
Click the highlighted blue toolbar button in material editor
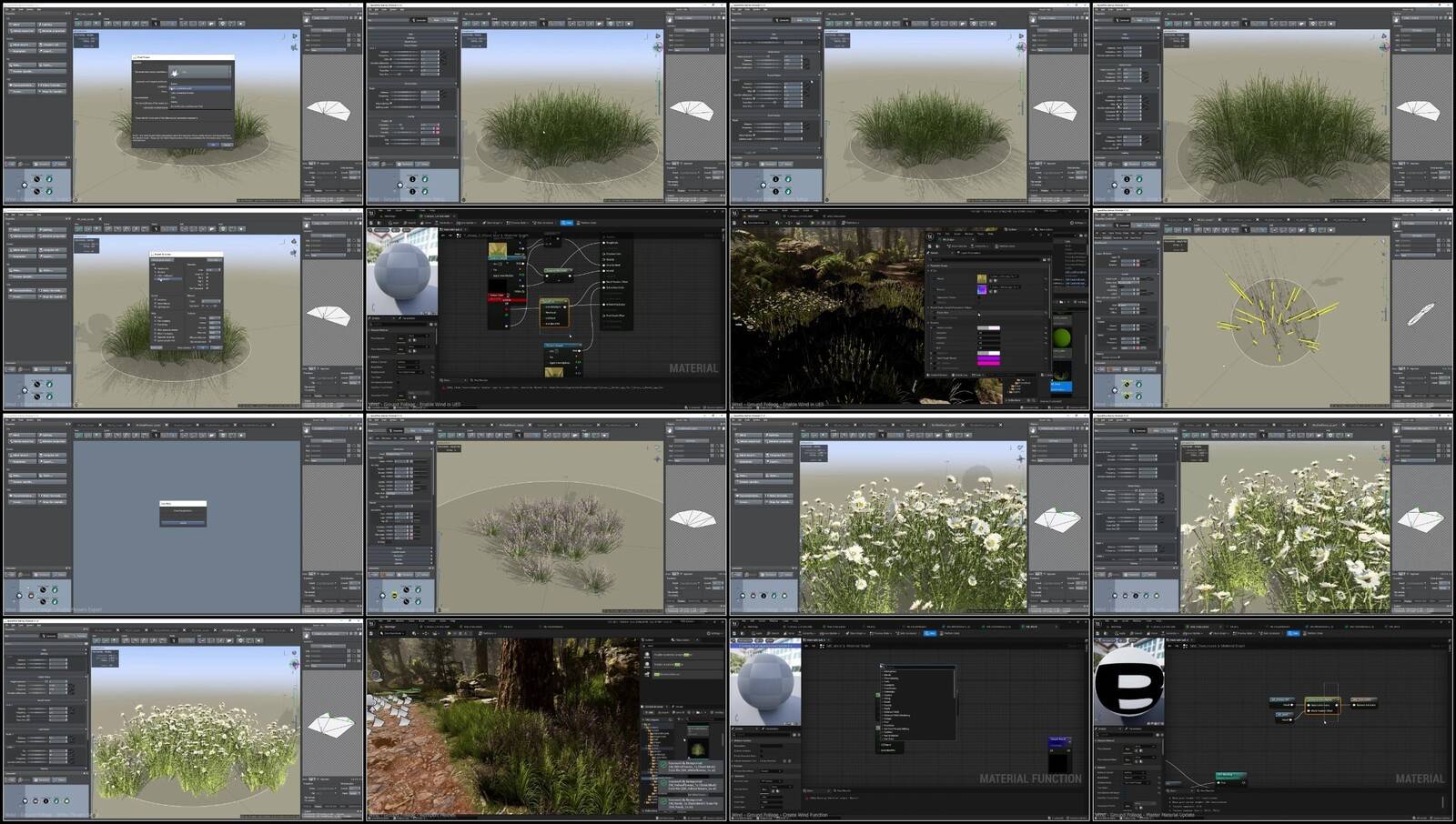566,223
